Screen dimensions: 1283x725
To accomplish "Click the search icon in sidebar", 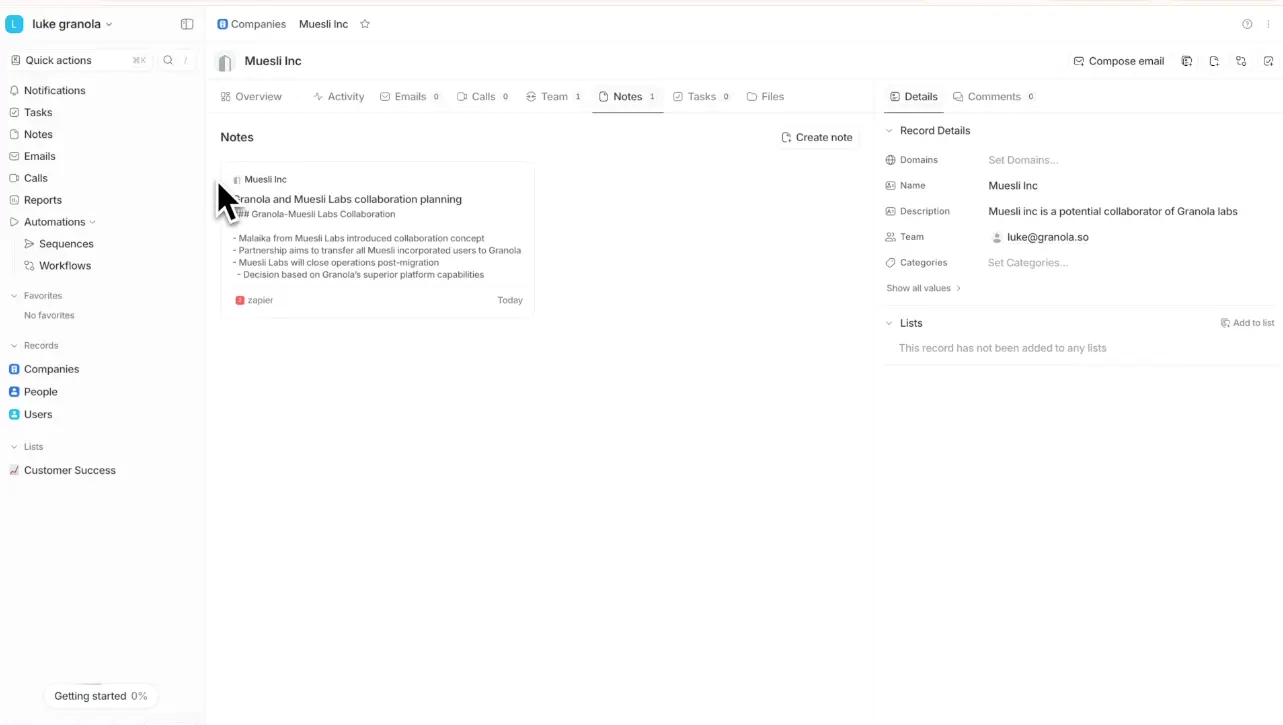I will point(168,61).
